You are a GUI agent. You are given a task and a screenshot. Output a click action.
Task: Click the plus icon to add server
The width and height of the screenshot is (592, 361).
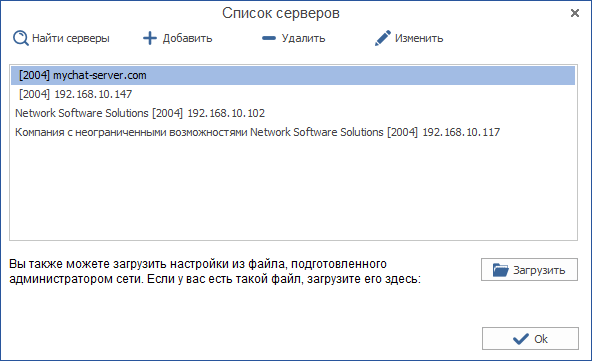(x=150, y=38)
